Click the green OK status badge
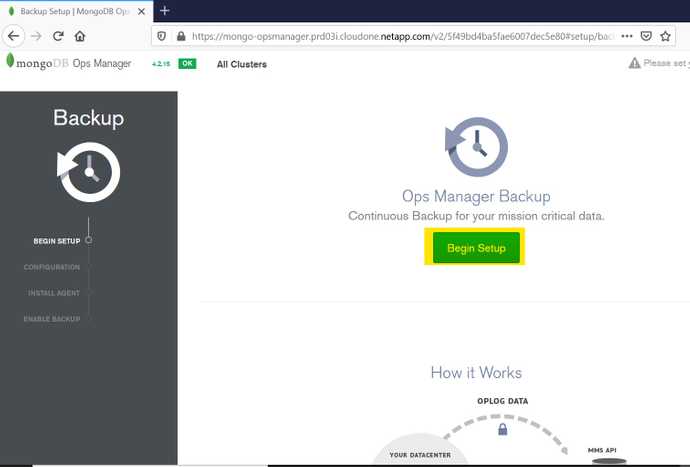690x467 pixels. pyautogui.click(x=187, y=63)
